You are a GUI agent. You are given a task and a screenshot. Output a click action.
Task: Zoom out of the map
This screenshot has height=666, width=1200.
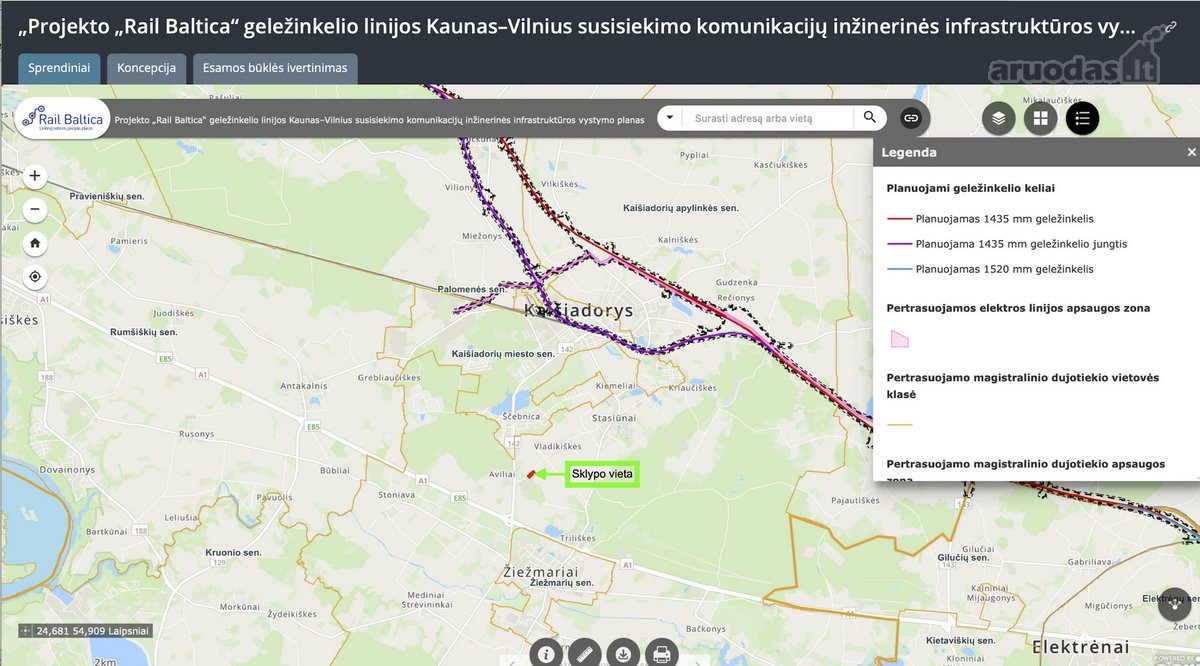(35, 210)
